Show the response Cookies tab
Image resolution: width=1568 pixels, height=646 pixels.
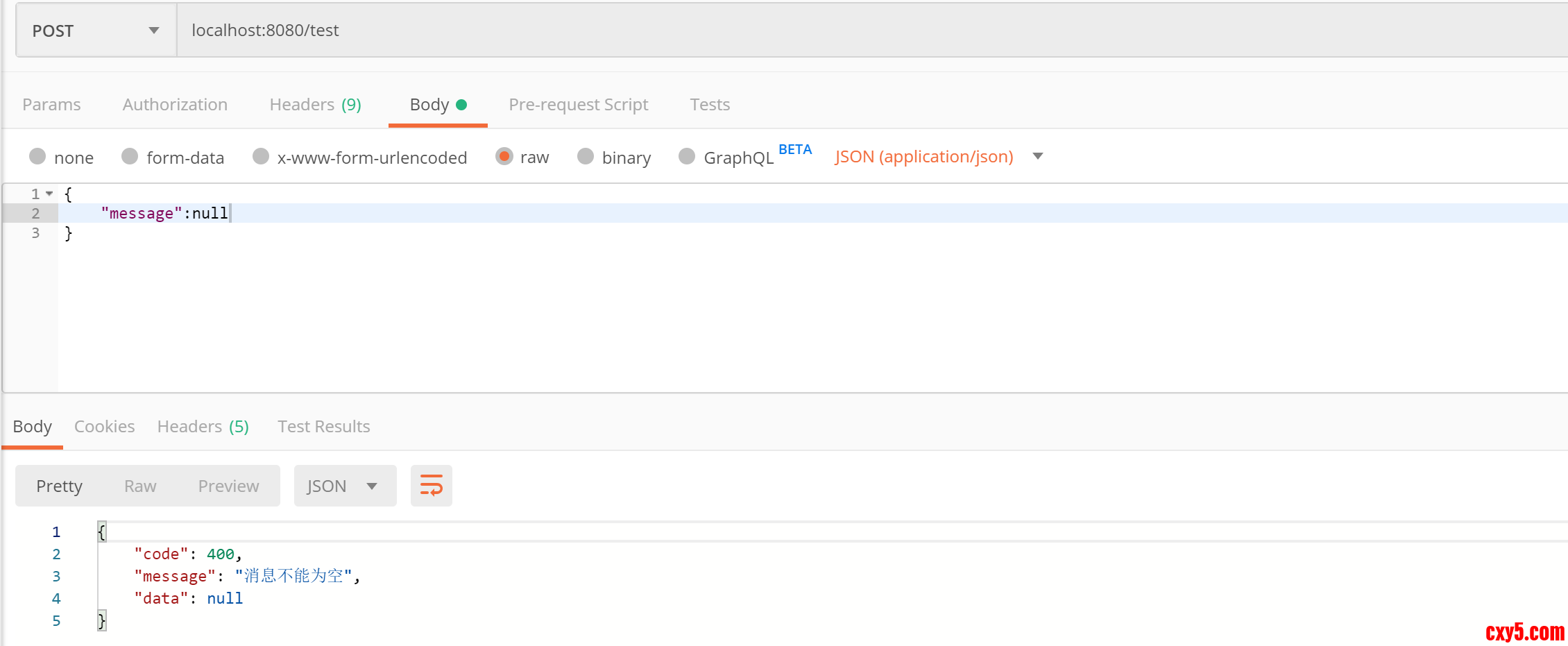point(104,427)
